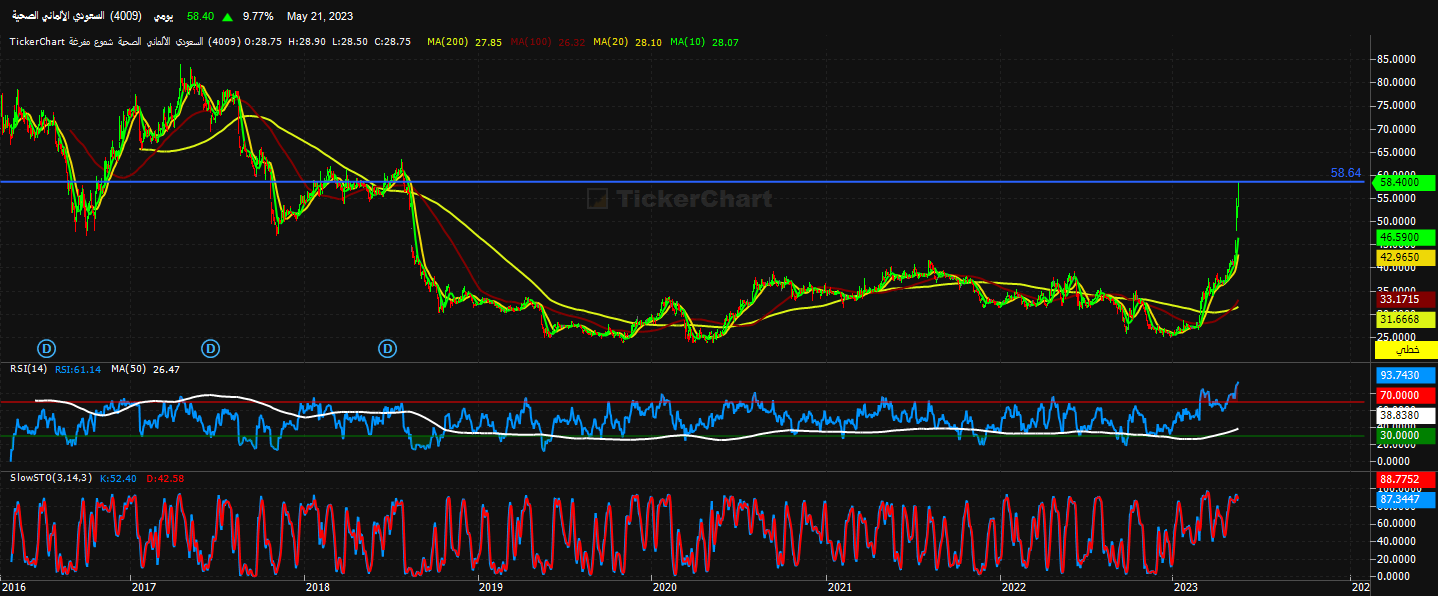The height and width of the screenshot is (596, 1438).
Task: Click the TickerChart watermark logo
Action: coord(680,199)
